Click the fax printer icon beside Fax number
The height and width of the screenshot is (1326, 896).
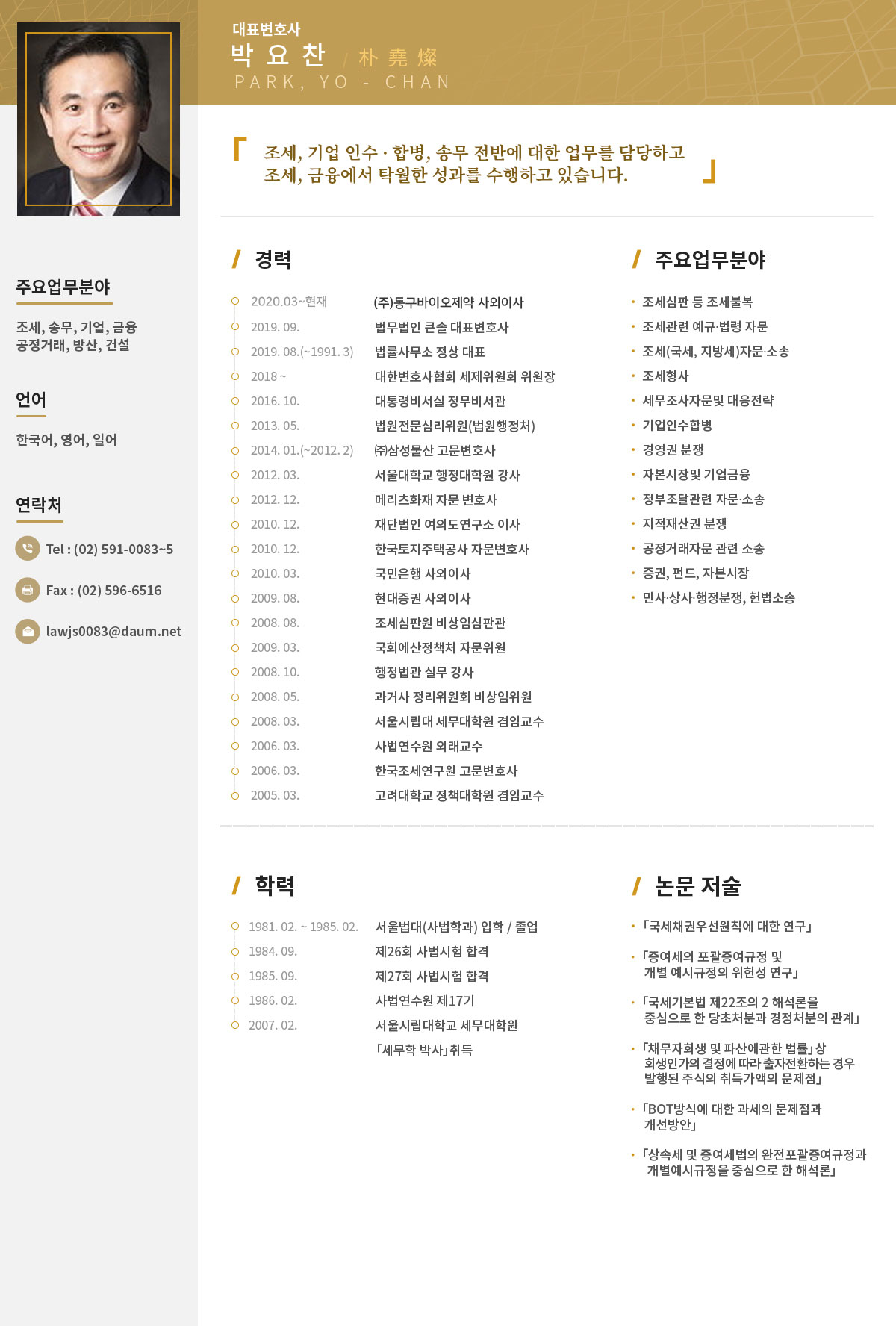[28, 590]
